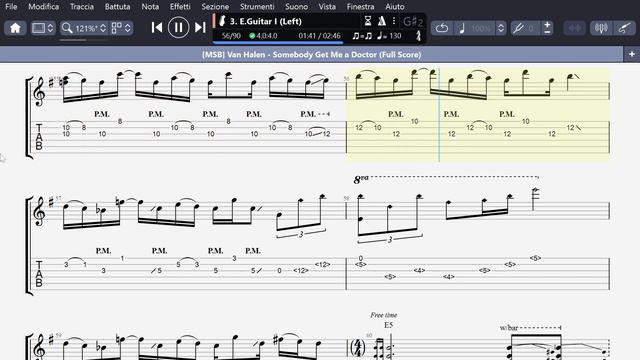Select track name 3. E.Guitar I (Left)

coord(266,21)
